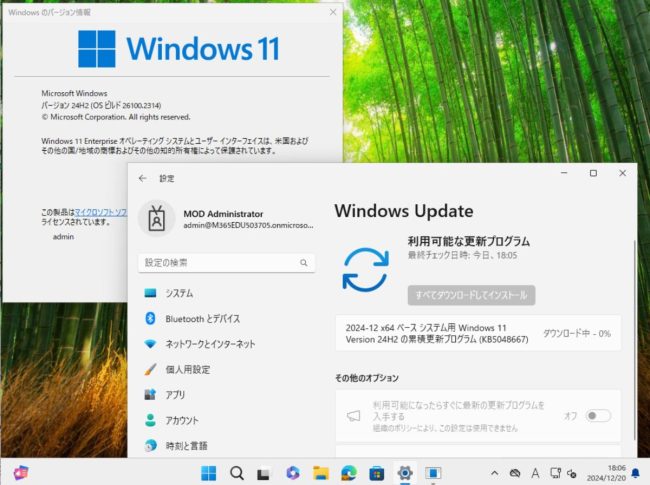Click the IME input mode A indicator
Image resolution: width=650 pixels, height=485 pixels.
[535, 473]
